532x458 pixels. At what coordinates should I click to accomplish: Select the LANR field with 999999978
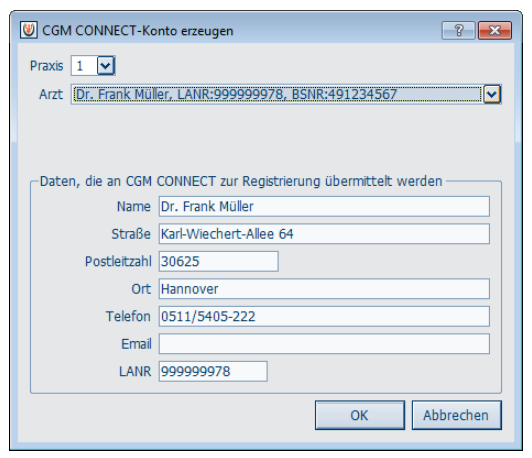click(x=213, y=371)
